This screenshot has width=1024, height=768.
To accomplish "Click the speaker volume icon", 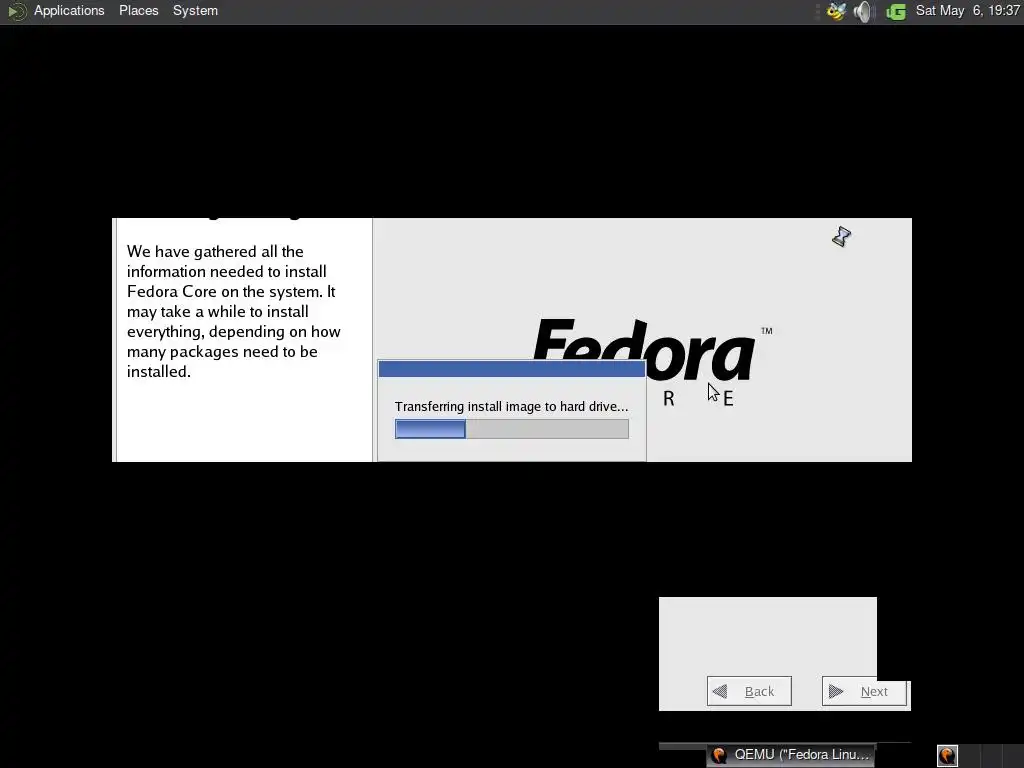I will (863, 11).
